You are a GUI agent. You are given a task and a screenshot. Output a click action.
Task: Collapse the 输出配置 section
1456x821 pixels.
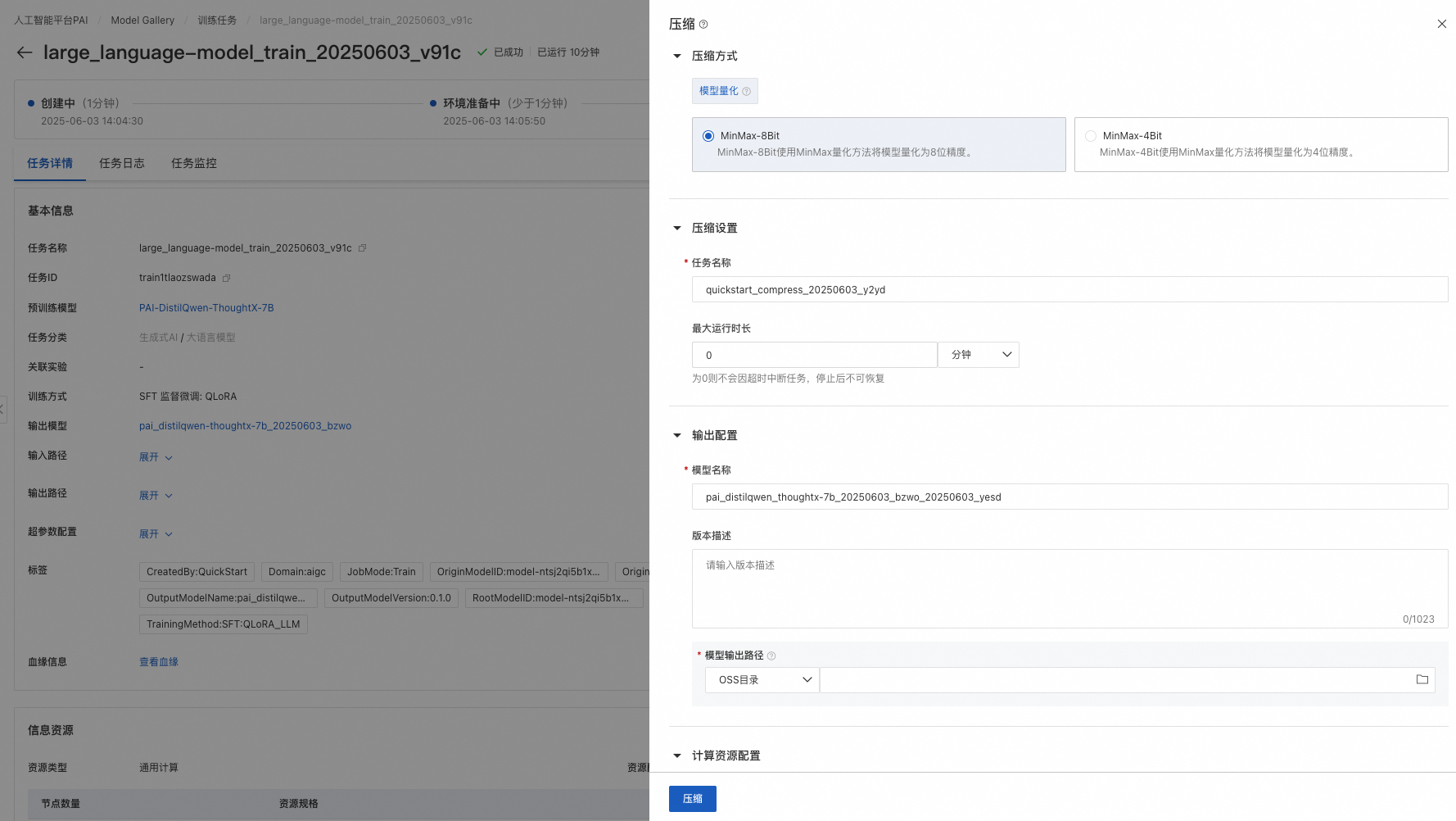[x=677, y=435]
